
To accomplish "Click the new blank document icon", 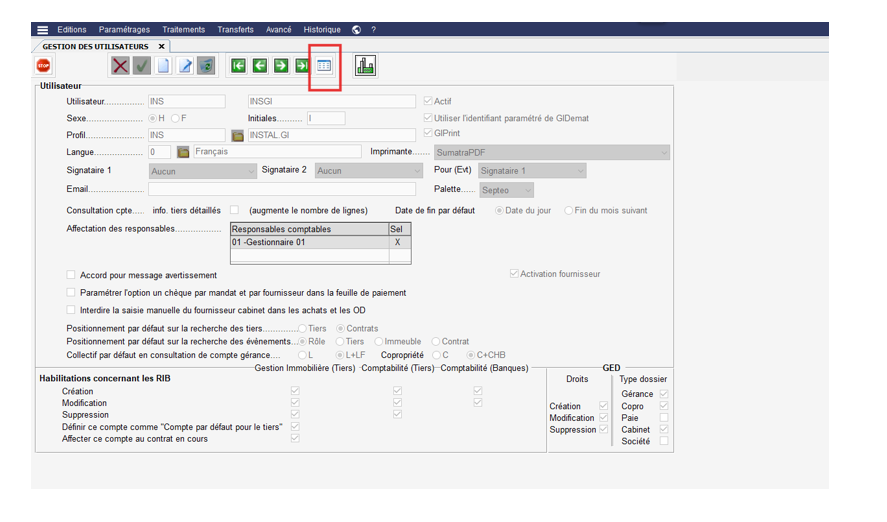I will (x=163, y=66).
